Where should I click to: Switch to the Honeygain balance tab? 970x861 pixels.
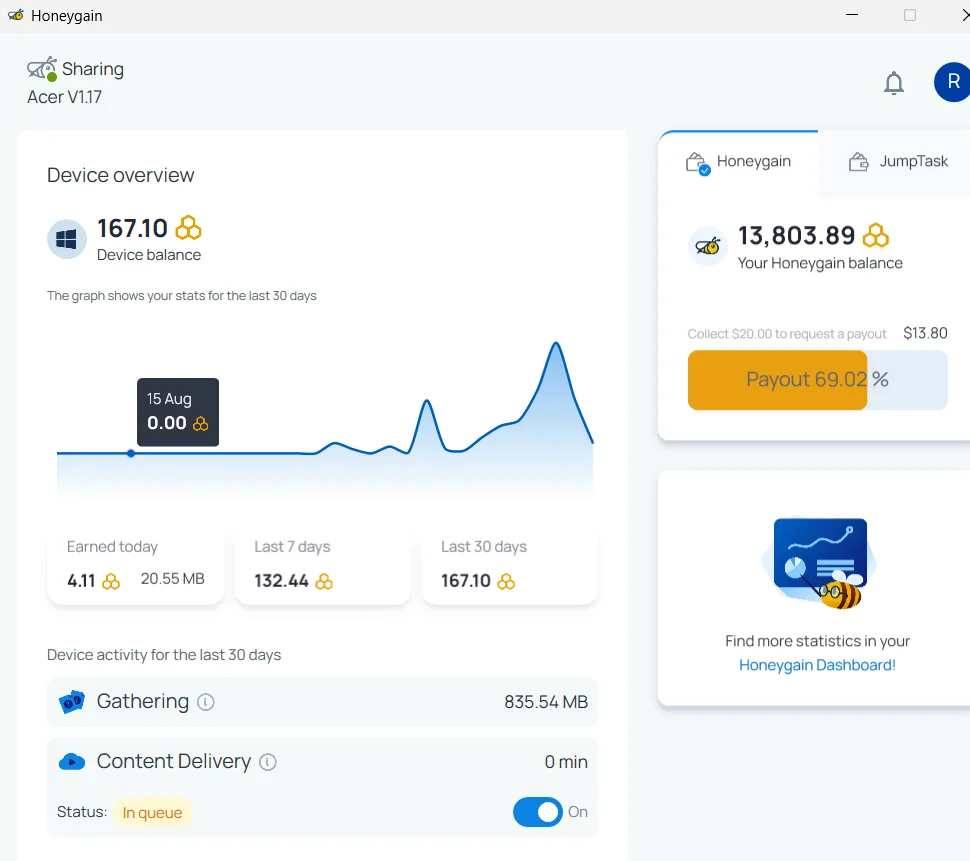[x=738, y=162]
